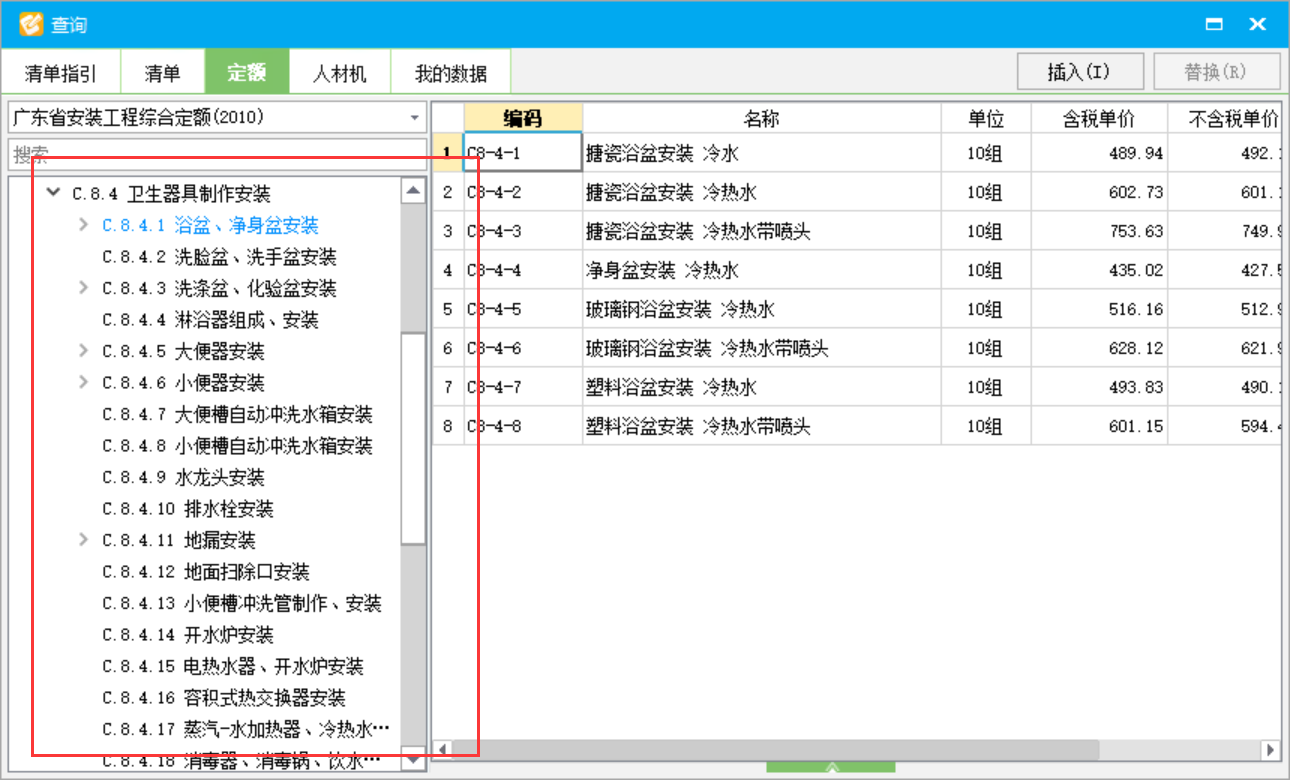Select C.8.4.1 浴盆、净身盆安装 tree item

click(210, 225)
